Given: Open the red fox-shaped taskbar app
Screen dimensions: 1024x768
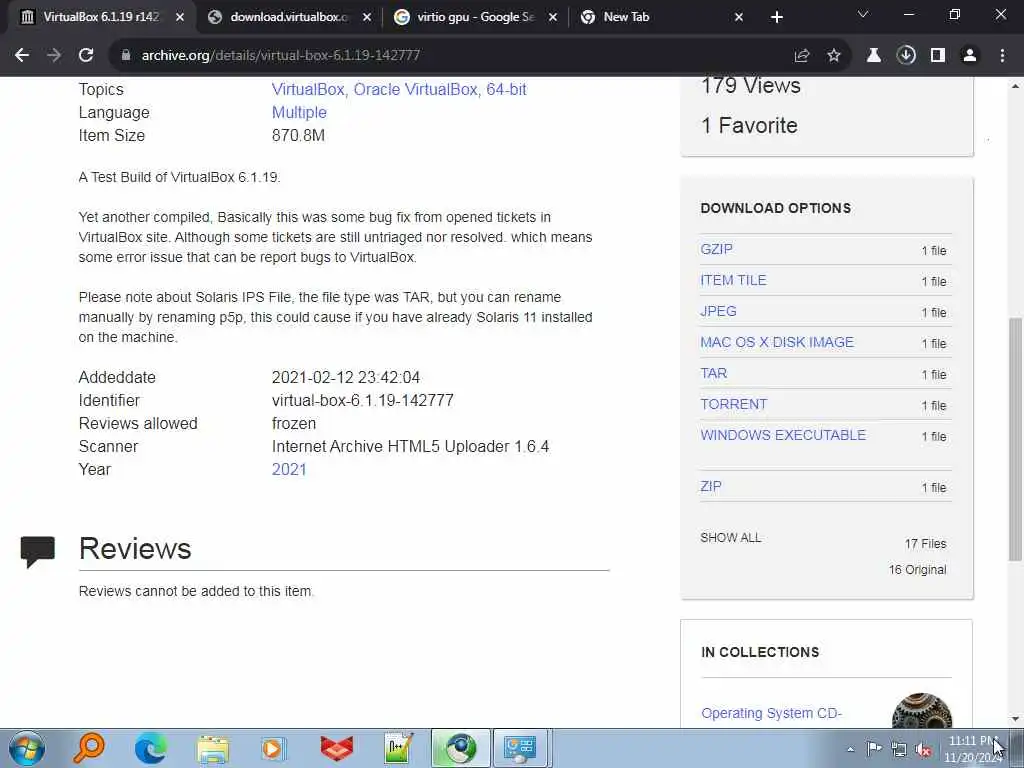Looking at the screenshot, I should pyautogui.click(x=337, y=748).
